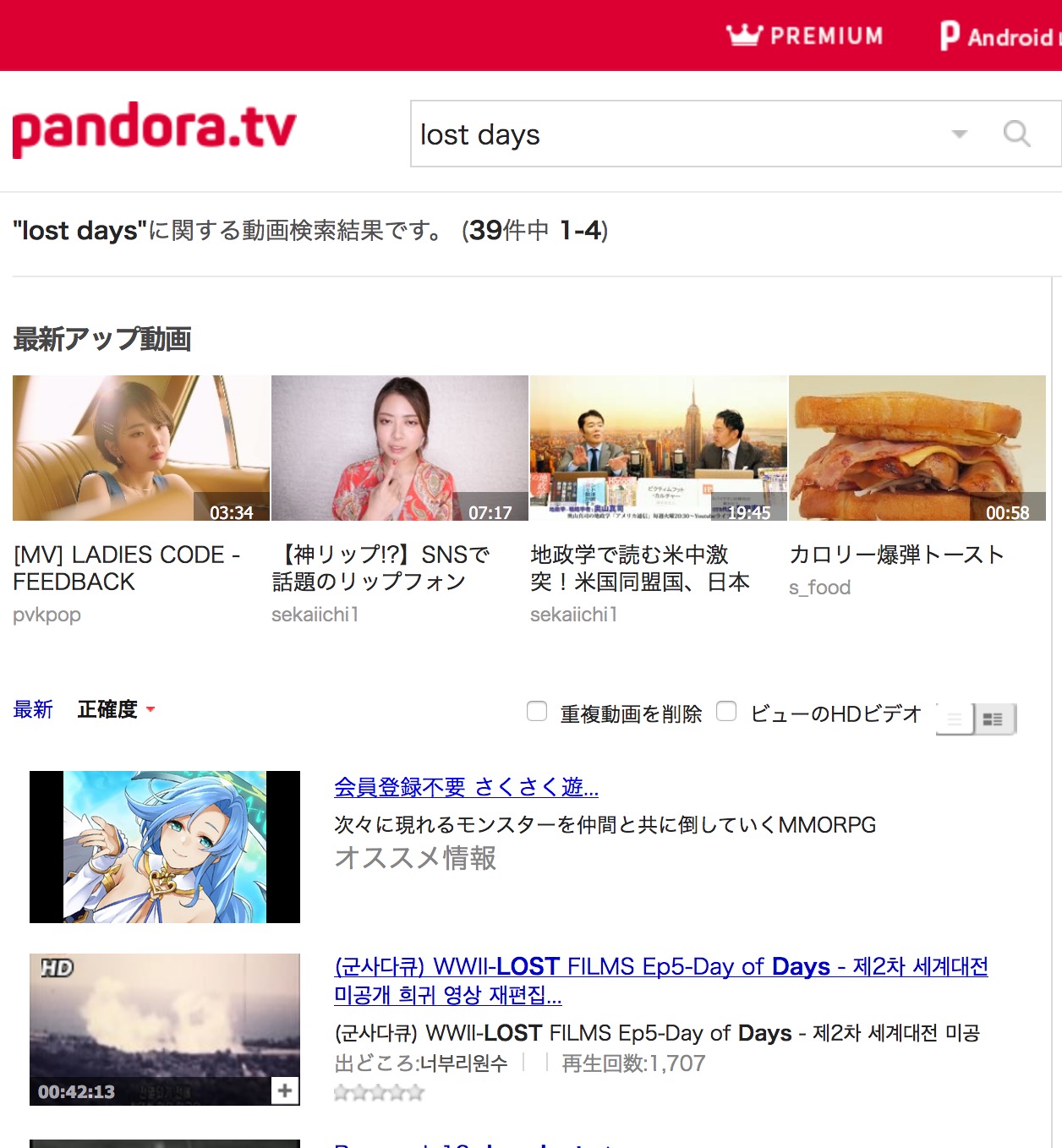Open LADIES CODE FEEDBACK video thumbnail
The image size is (1062, 1148).
[x=141, y=448]
